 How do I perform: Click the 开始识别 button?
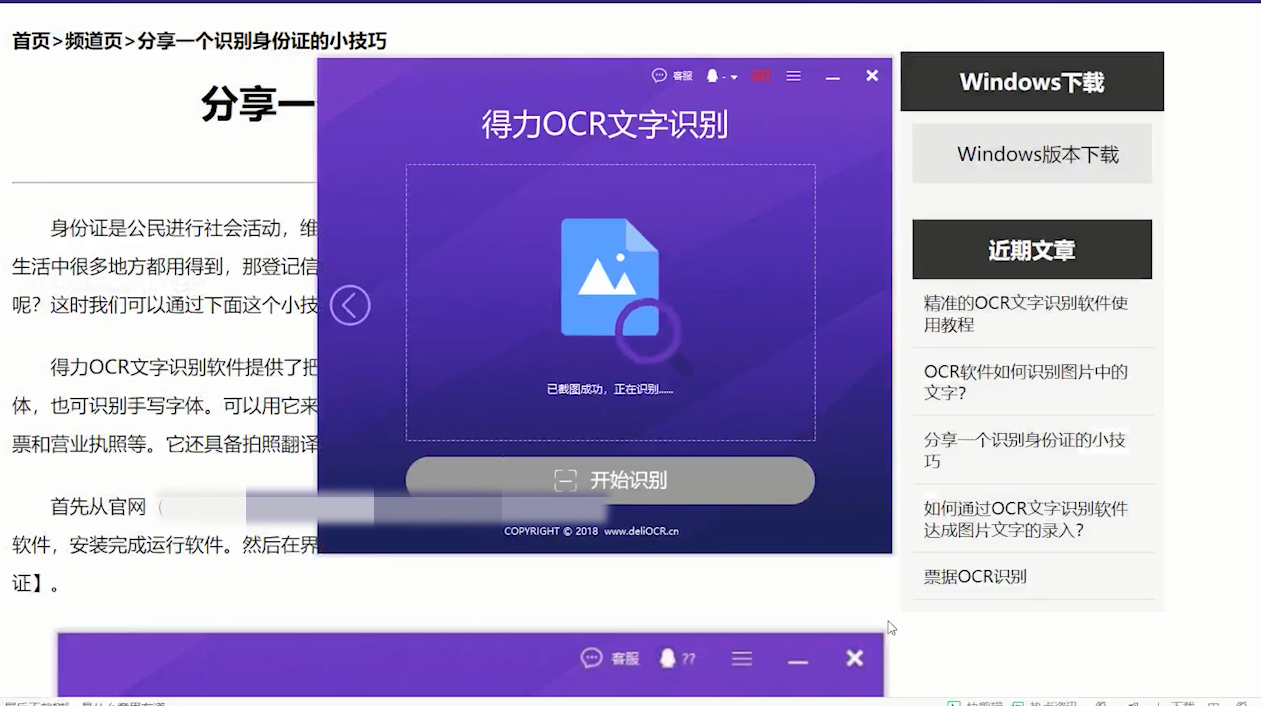tap(610, 480)
